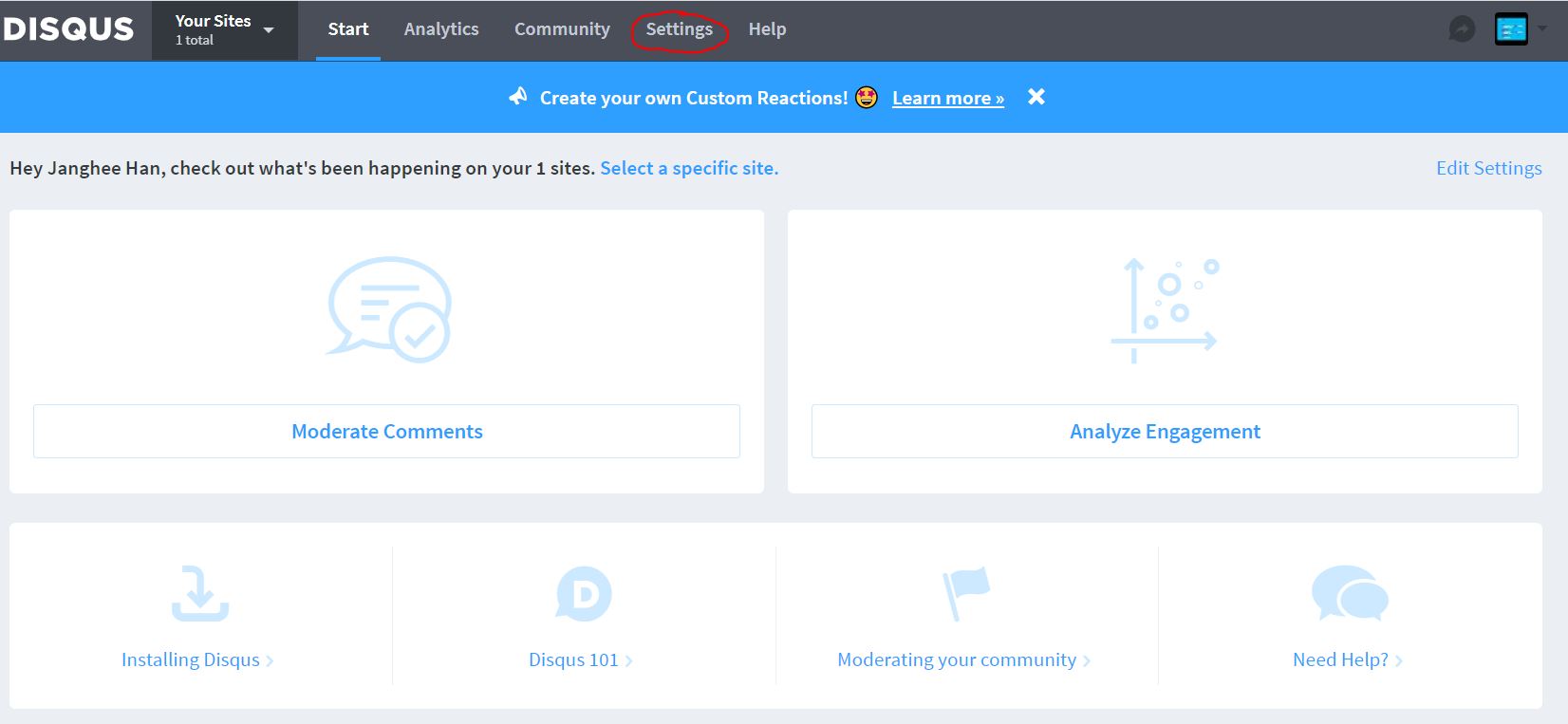Click 'Create your own Custom Reactions!' text
This screenshot has width=1568, height=724.
[694, 98]
